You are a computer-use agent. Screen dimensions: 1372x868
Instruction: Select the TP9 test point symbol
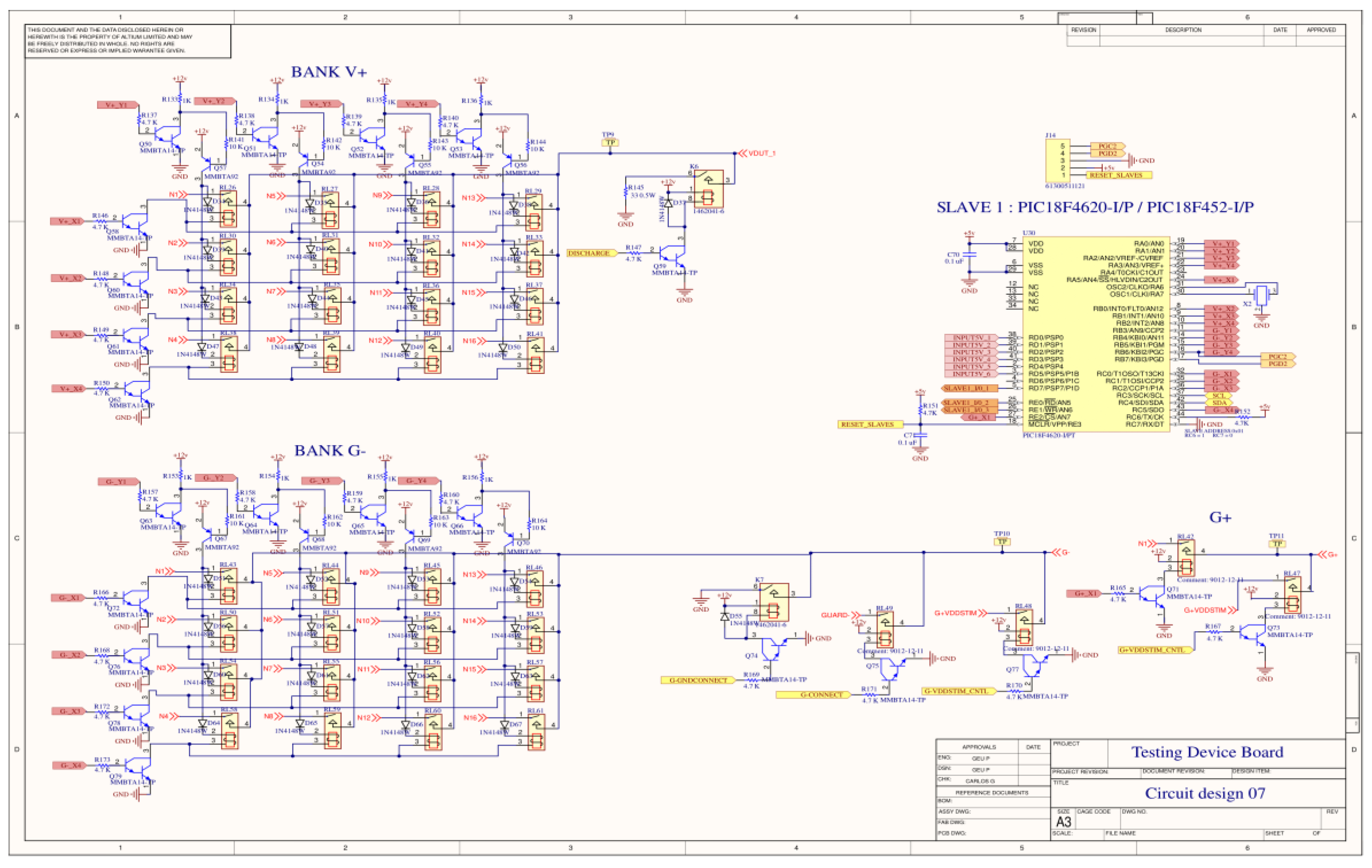point(610,143)
